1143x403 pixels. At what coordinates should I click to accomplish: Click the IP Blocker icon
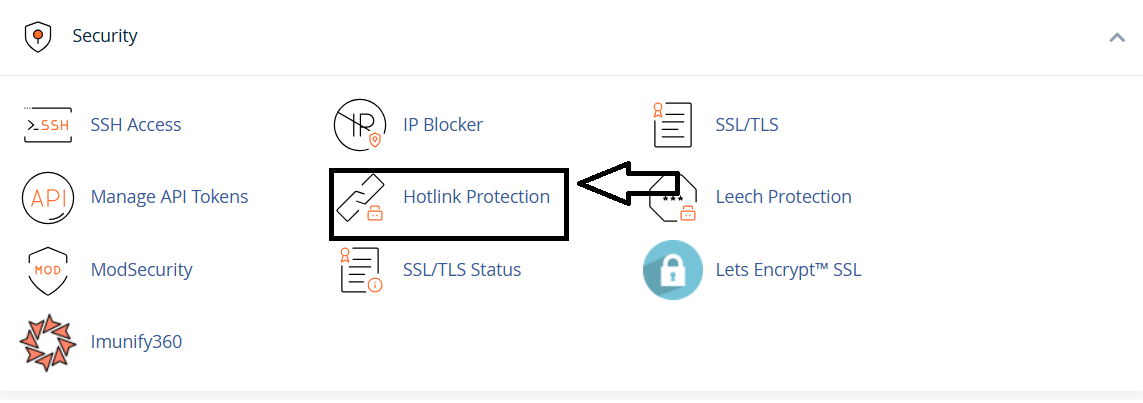pyautogui.click(x=359, y=125)
